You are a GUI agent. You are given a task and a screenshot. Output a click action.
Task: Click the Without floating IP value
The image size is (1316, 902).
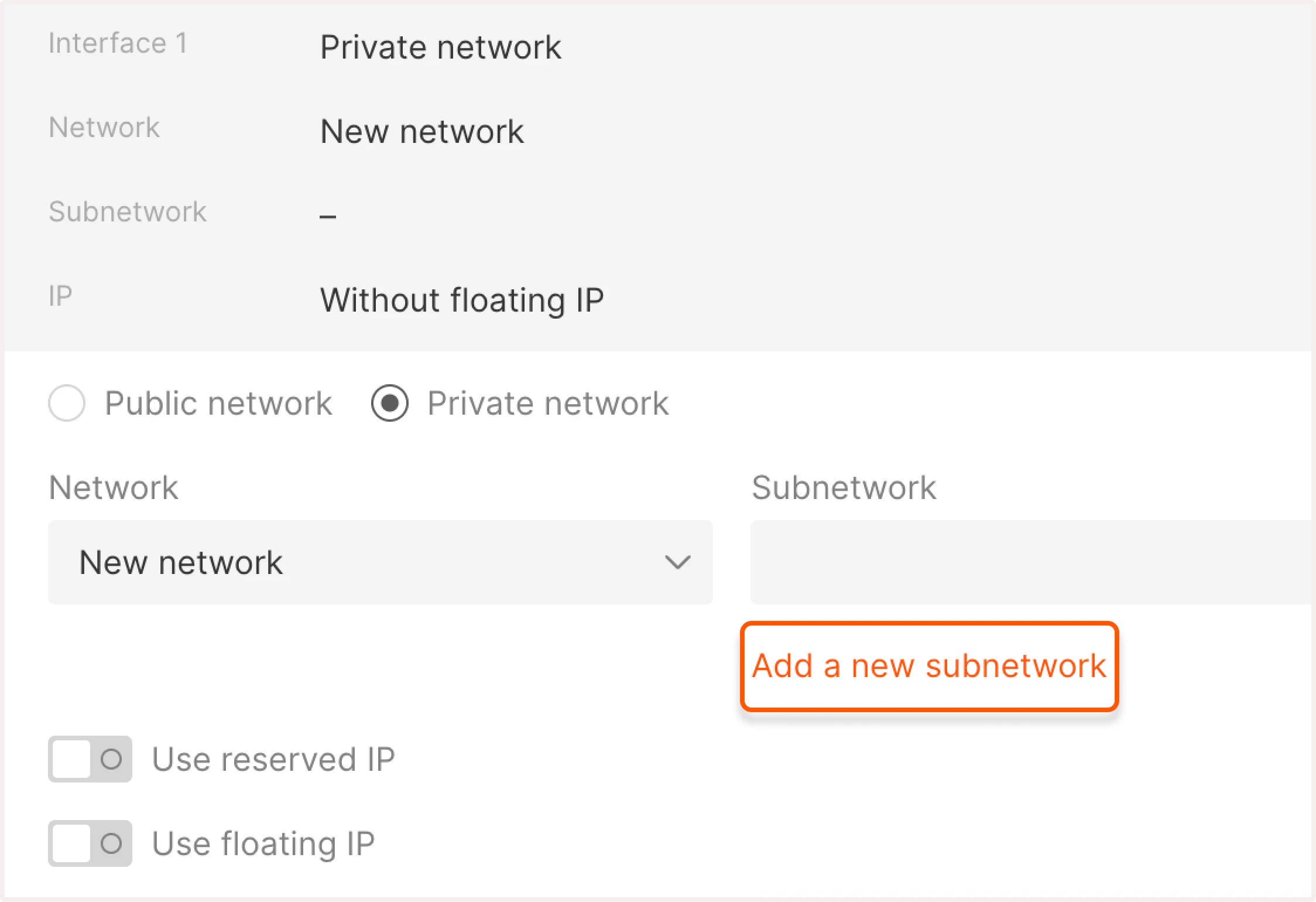click(462, 300)
